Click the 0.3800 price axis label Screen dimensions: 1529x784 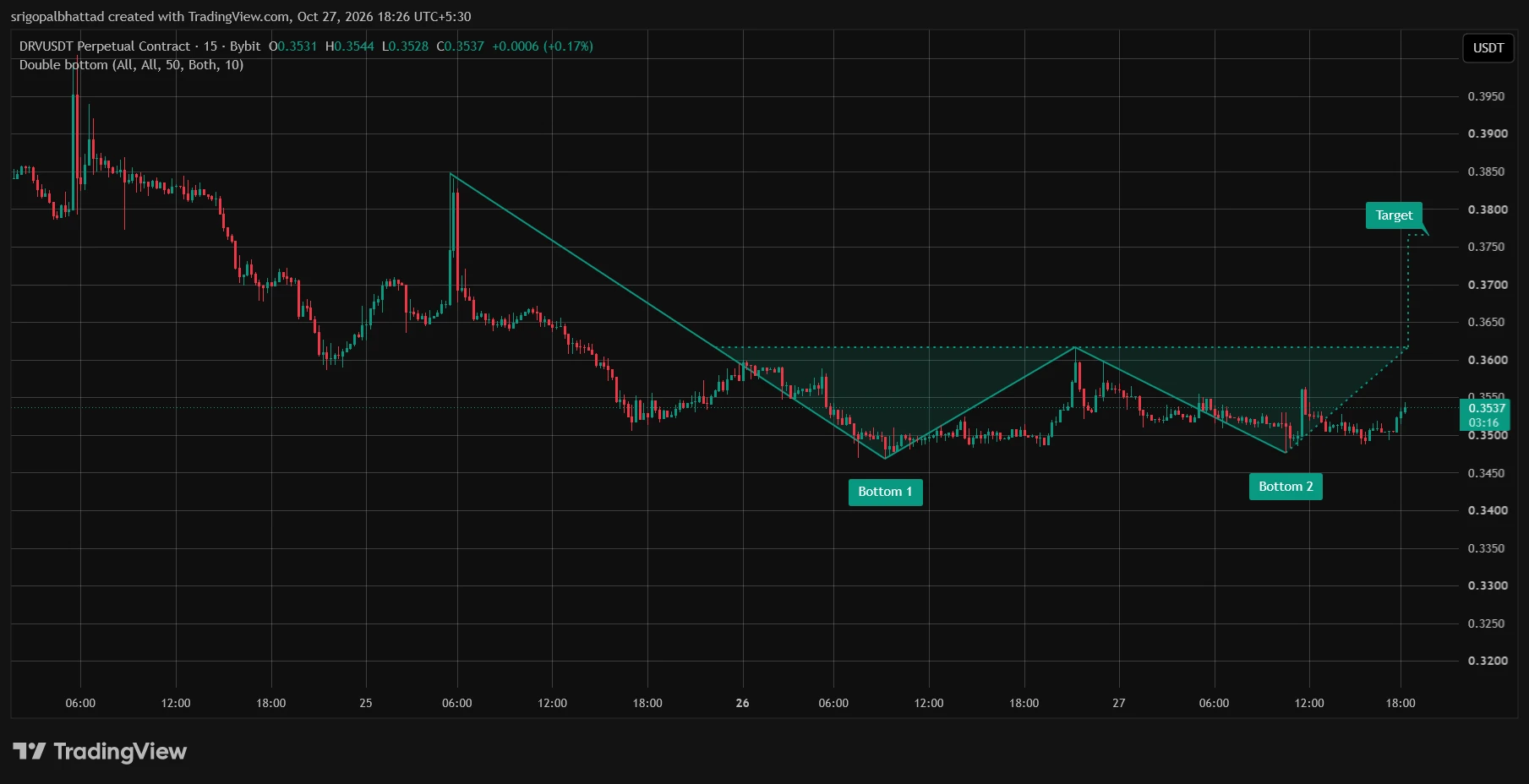pos(1486,210)
